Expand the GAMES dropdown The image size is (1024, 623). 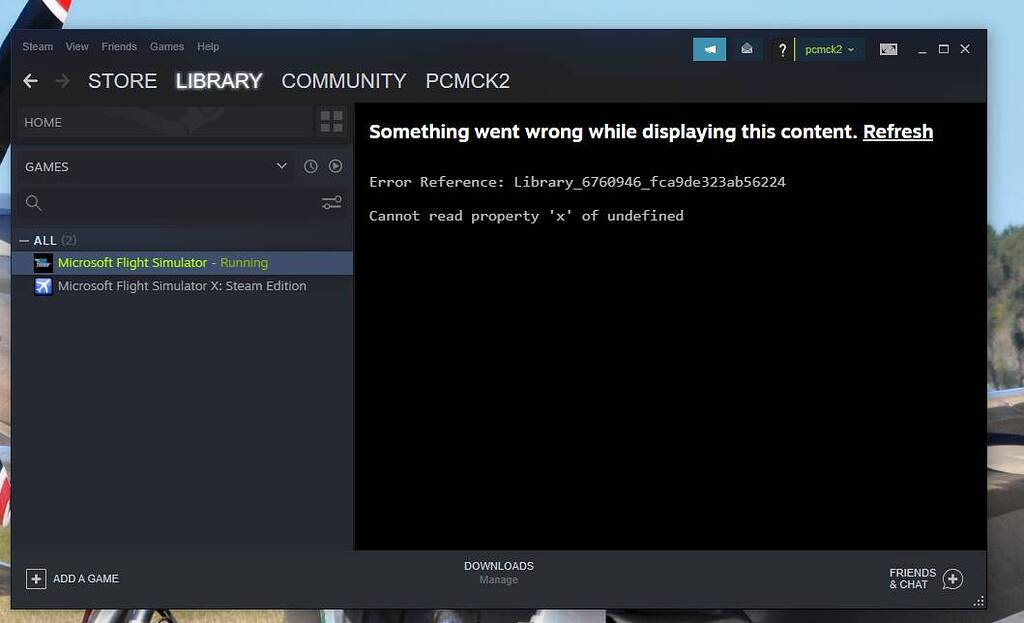point(281,166)
